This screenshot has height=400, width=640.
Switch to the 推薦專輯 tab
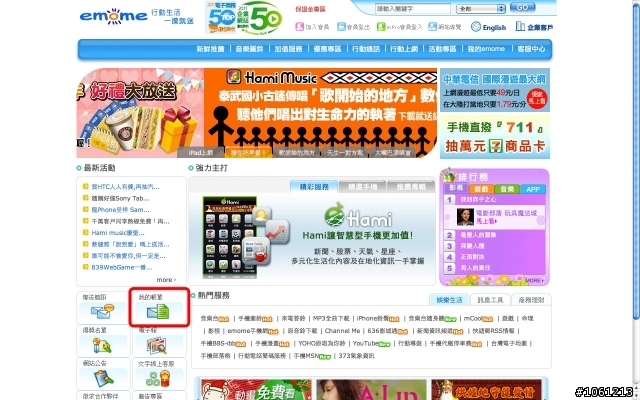(411, 187)
